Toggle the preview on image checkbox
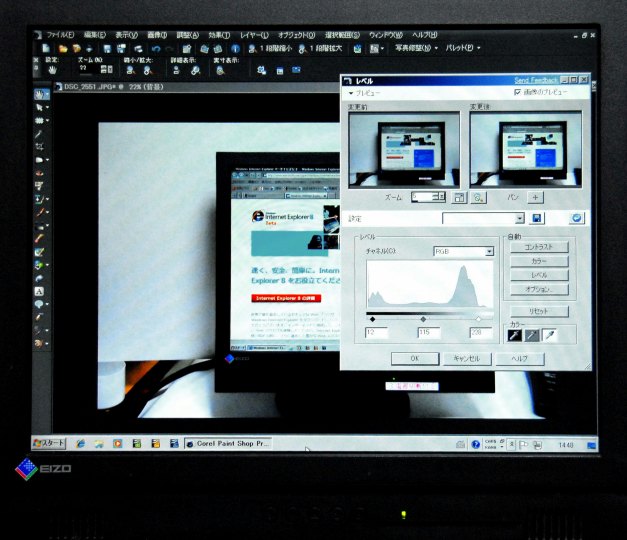 516,92
